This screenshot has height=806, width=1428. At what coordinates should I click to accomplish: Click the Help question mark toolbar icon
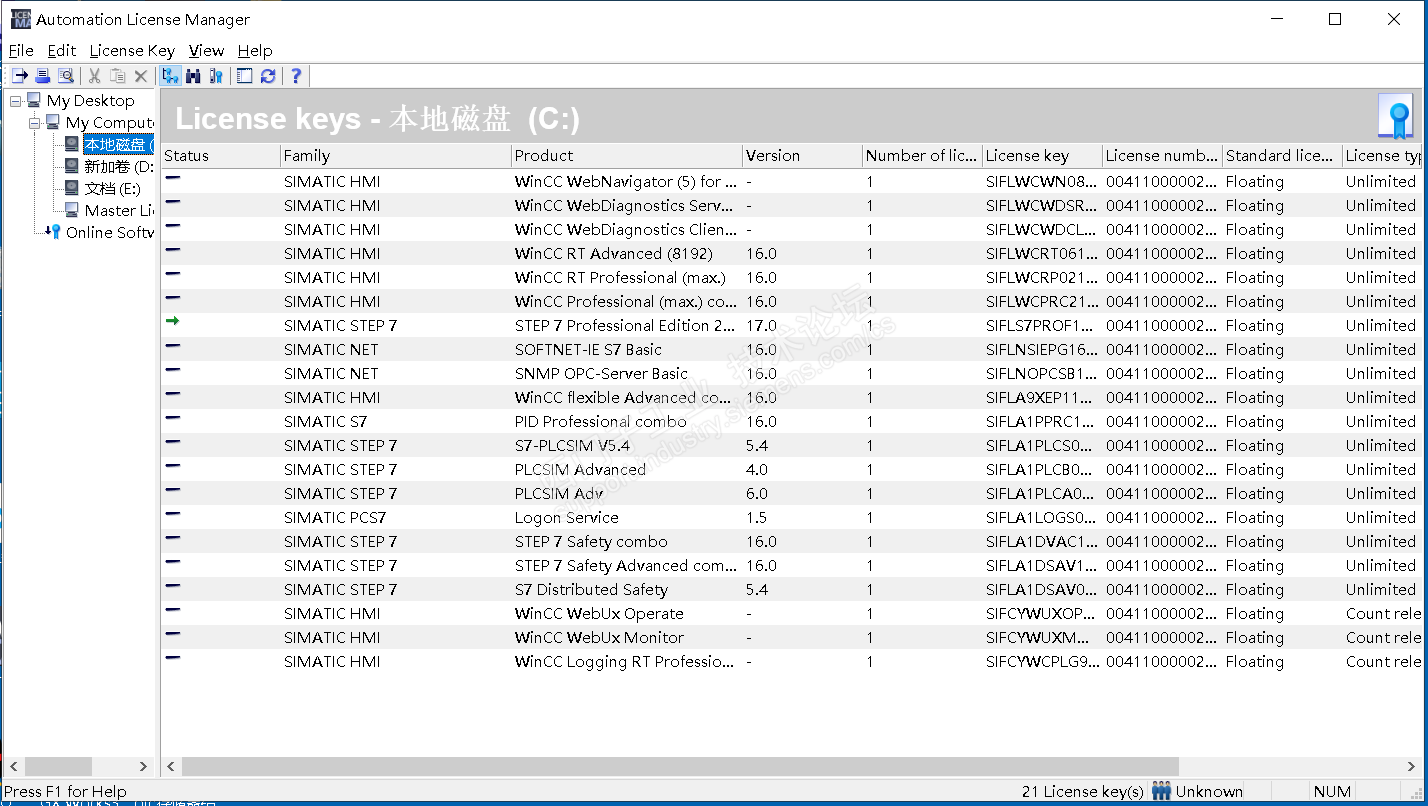pos(296,76)
